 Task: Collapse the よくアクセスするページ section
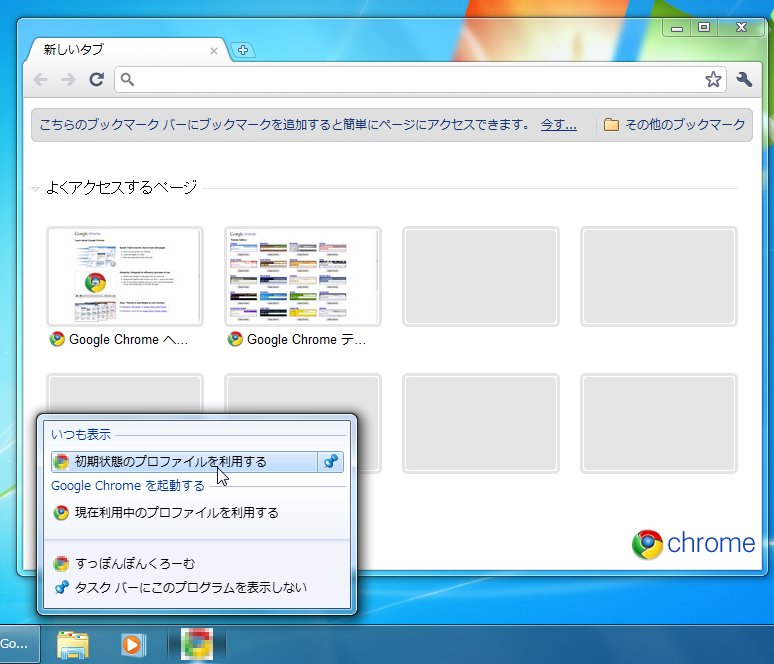[36, 189]
